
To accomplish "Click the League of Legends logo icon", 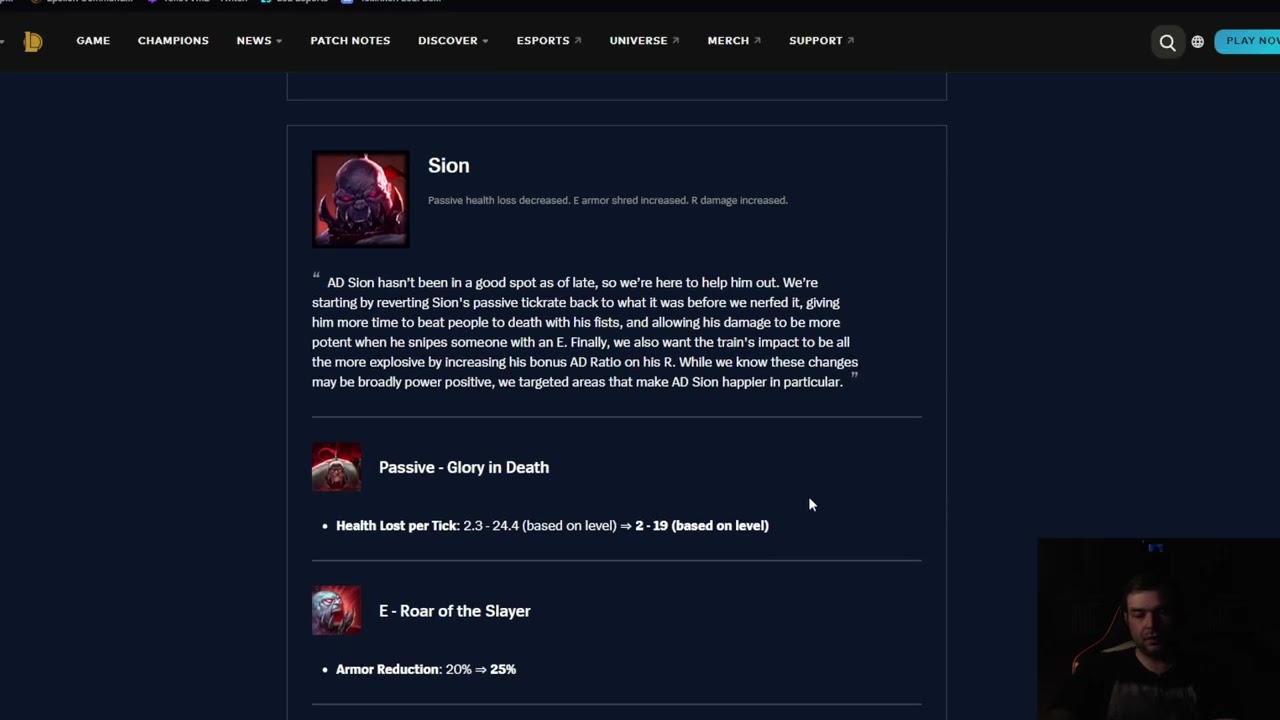I will pyautogui.click(x=33, y=41).
